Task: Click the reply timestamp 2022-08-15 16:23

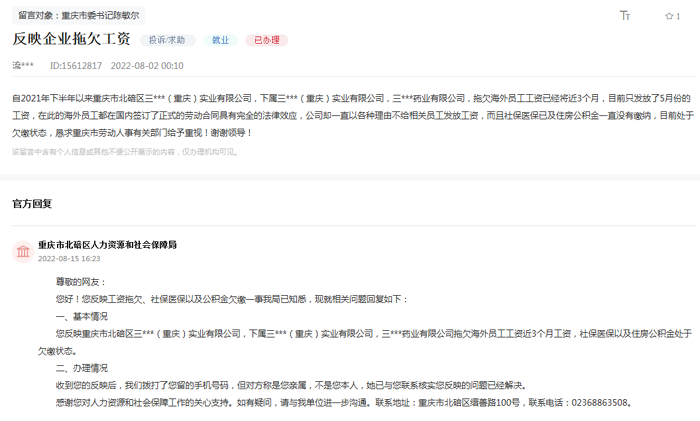Action: 69,258
